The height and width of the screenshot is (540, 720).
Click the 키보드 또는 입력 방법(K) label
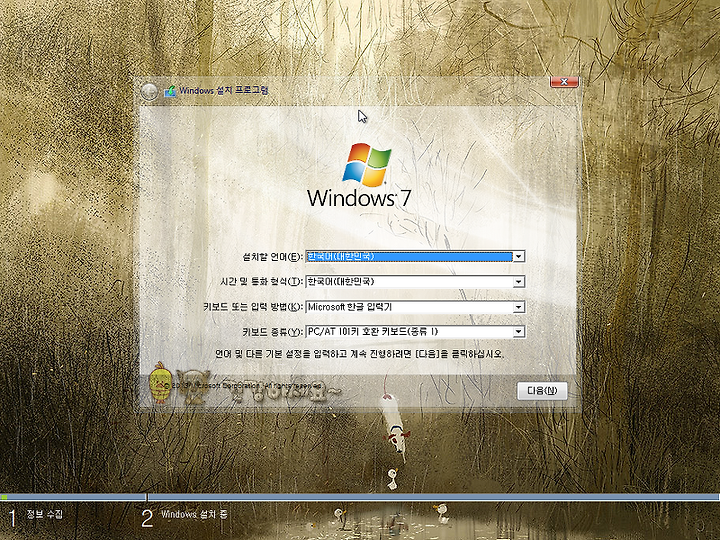pos(253,307)
